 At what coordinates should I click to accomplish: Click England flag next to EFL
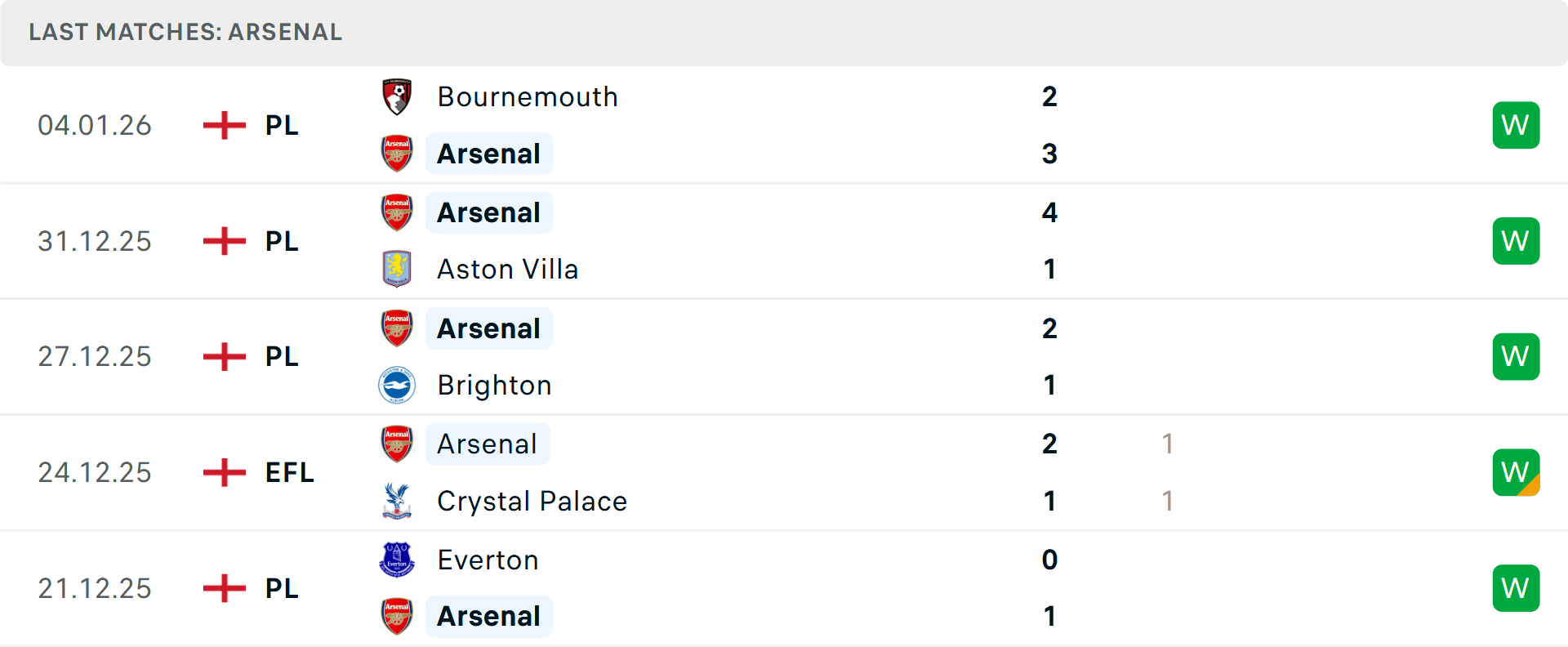coord(225,472)
